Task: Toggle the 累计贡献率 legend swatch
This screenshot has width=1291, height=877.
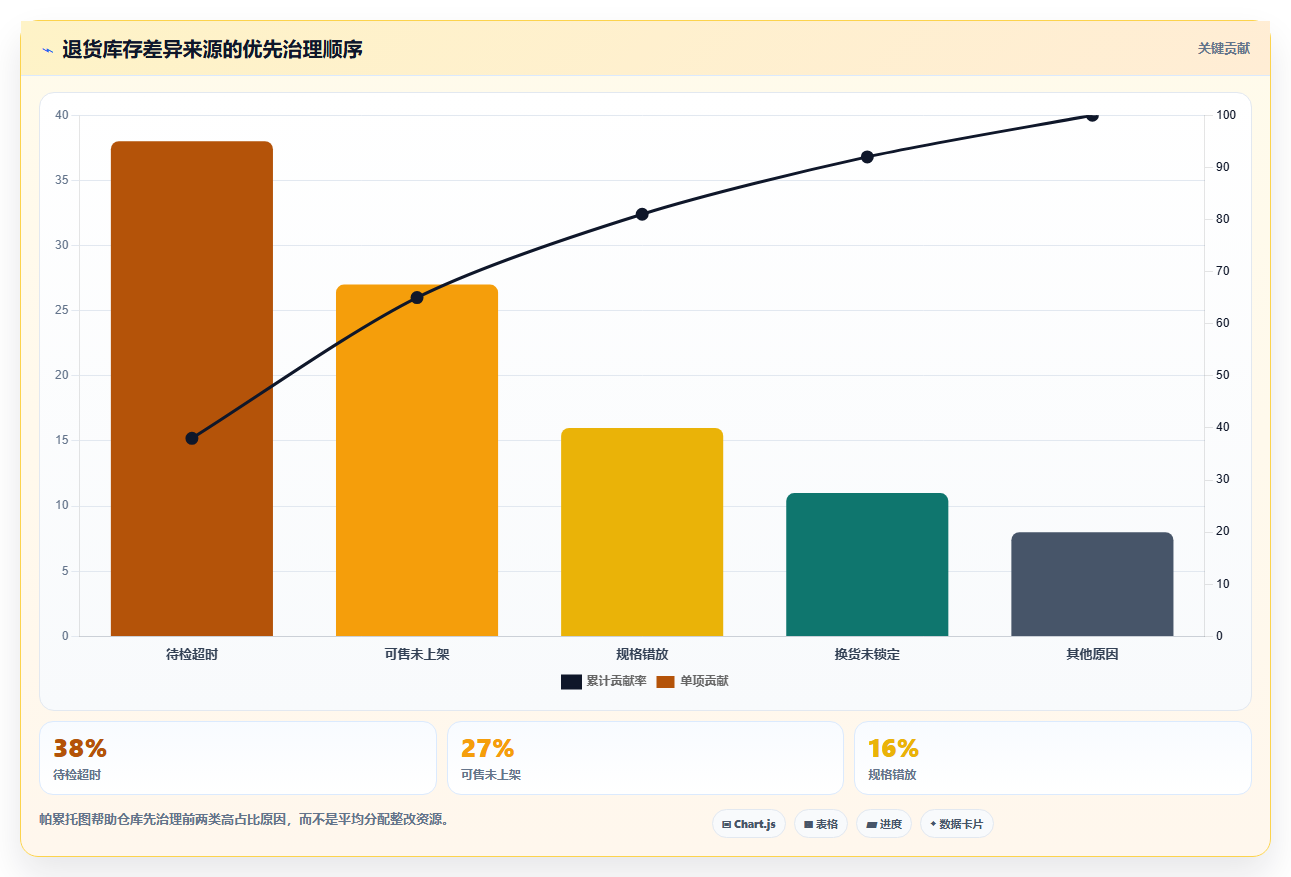Action: tap(571, 681)
